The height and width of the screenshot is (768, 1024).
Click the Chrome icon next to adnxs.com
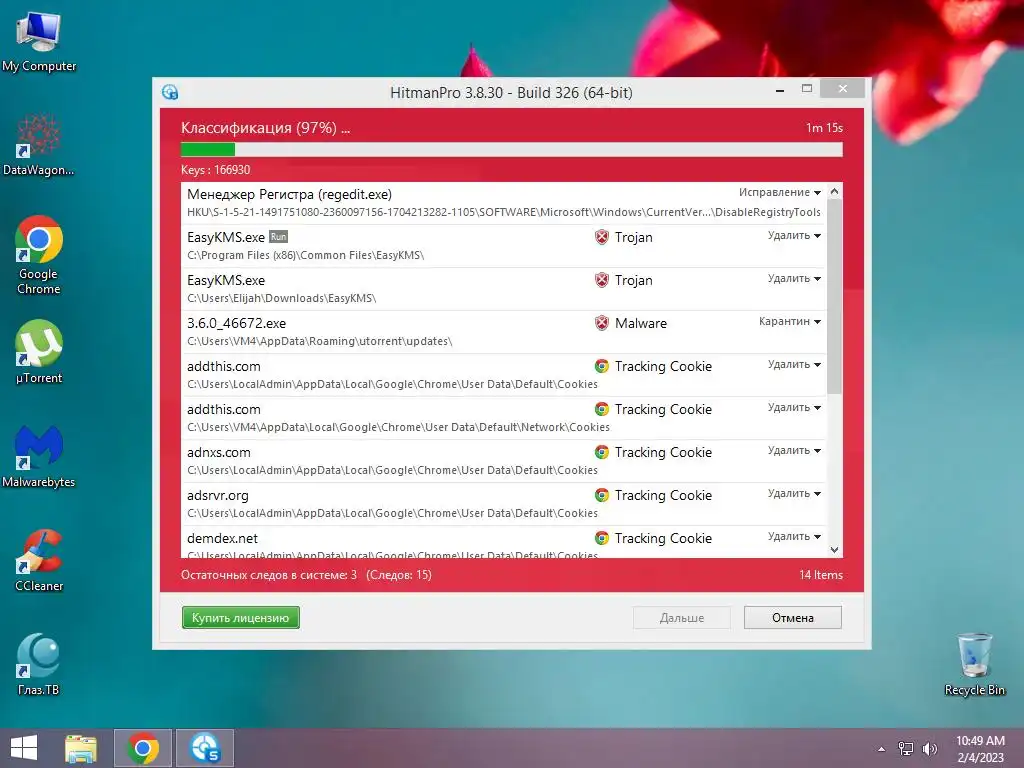point(601,453)
